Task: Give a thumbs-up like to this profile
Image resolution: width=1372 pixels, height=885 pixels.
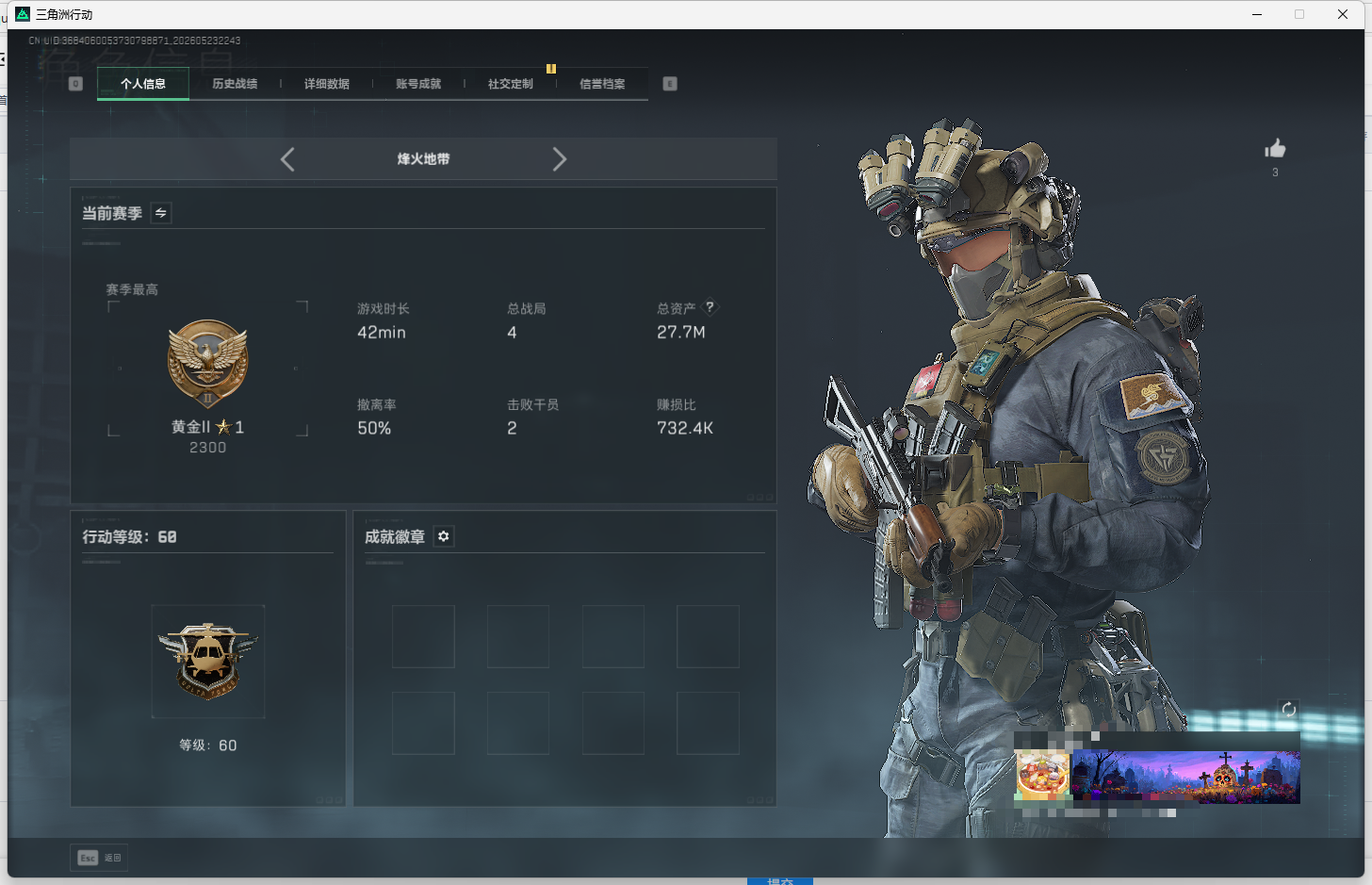Action: coord(1275,148)
